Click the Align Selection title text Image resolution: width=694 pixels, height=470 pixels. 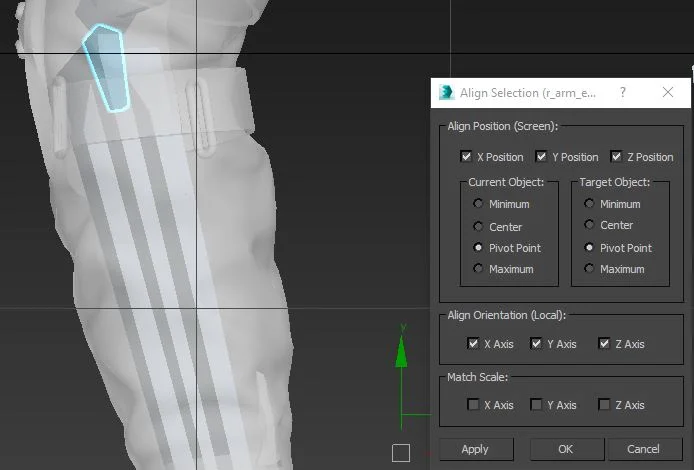[527, 93]
